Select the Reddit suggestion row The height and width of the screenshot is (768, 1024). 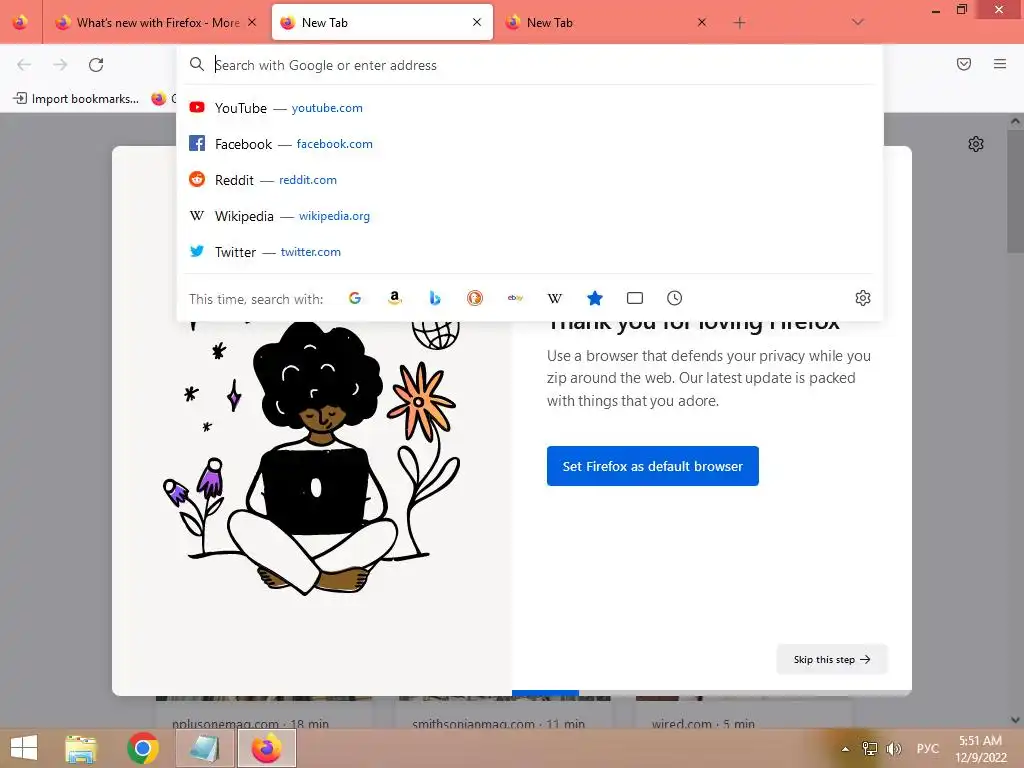(x=530, y=180)
